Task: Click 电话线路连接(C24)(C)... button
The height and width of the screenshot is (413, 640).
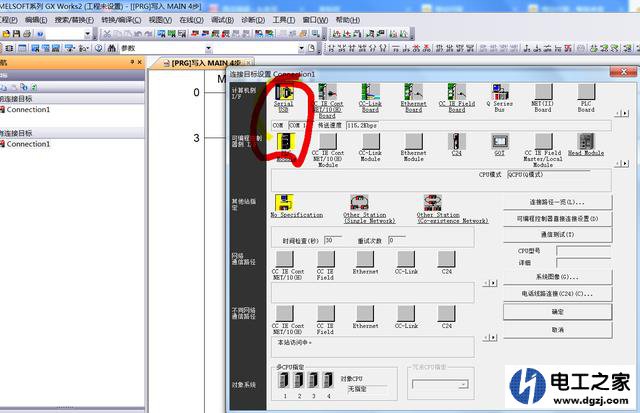Action: coord(558,293)
